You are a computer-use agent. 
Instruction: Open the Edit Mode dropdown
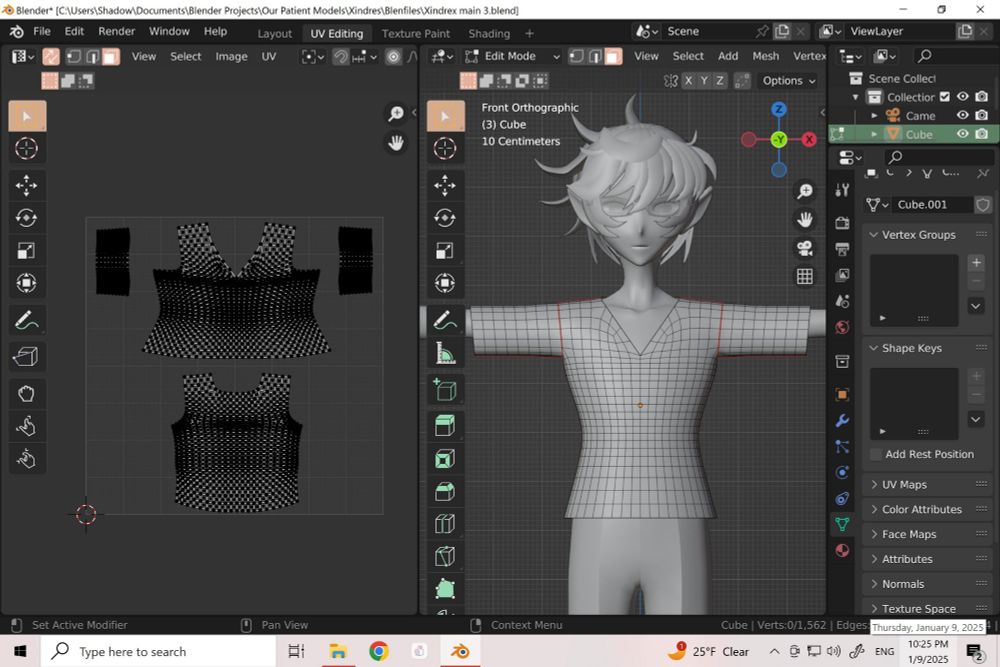tap(511, 56)
